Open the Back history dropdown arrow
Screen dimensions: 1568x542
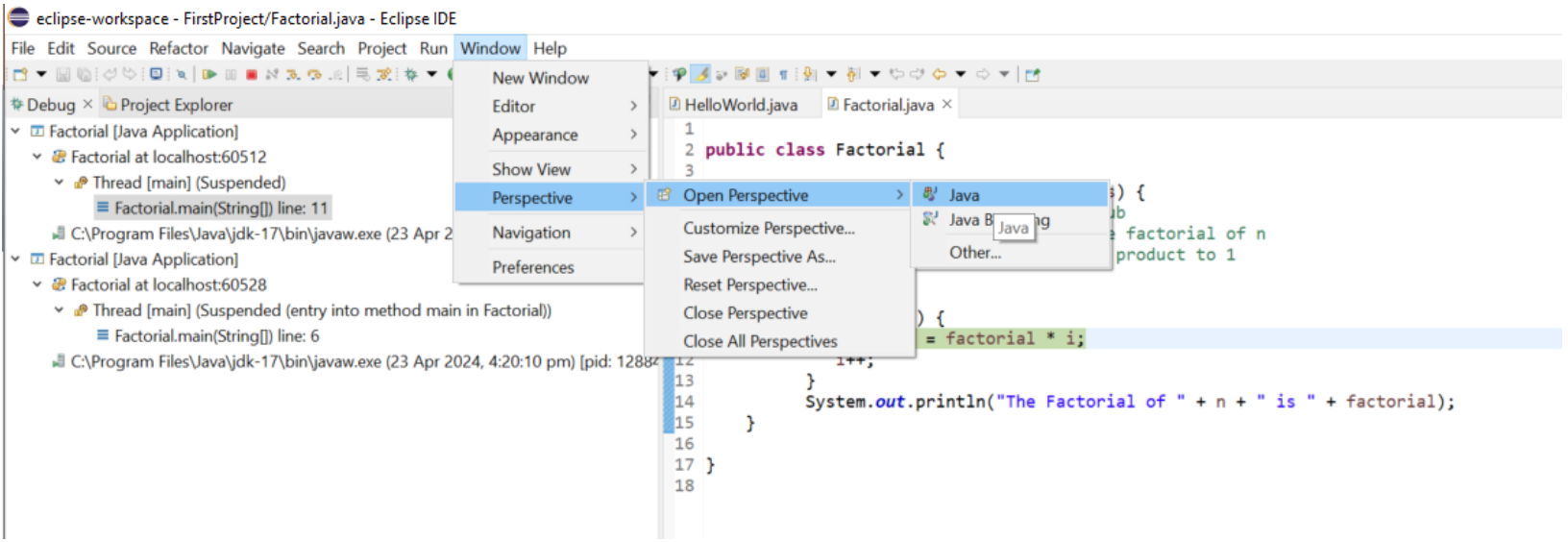tap(960, 74)
